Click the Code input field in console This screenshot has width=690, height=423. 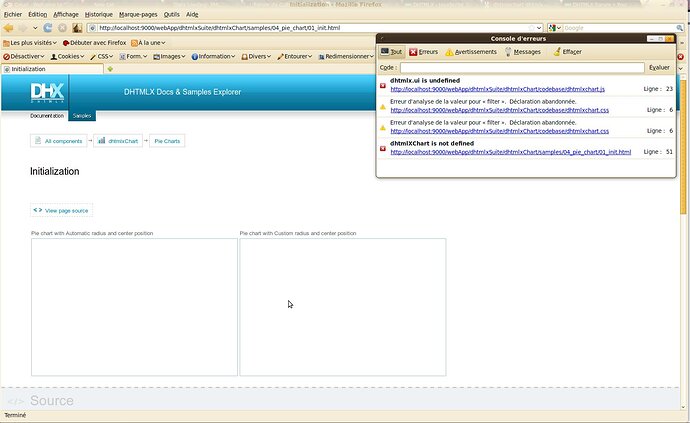pyautogui.click(x=520, y=67)
